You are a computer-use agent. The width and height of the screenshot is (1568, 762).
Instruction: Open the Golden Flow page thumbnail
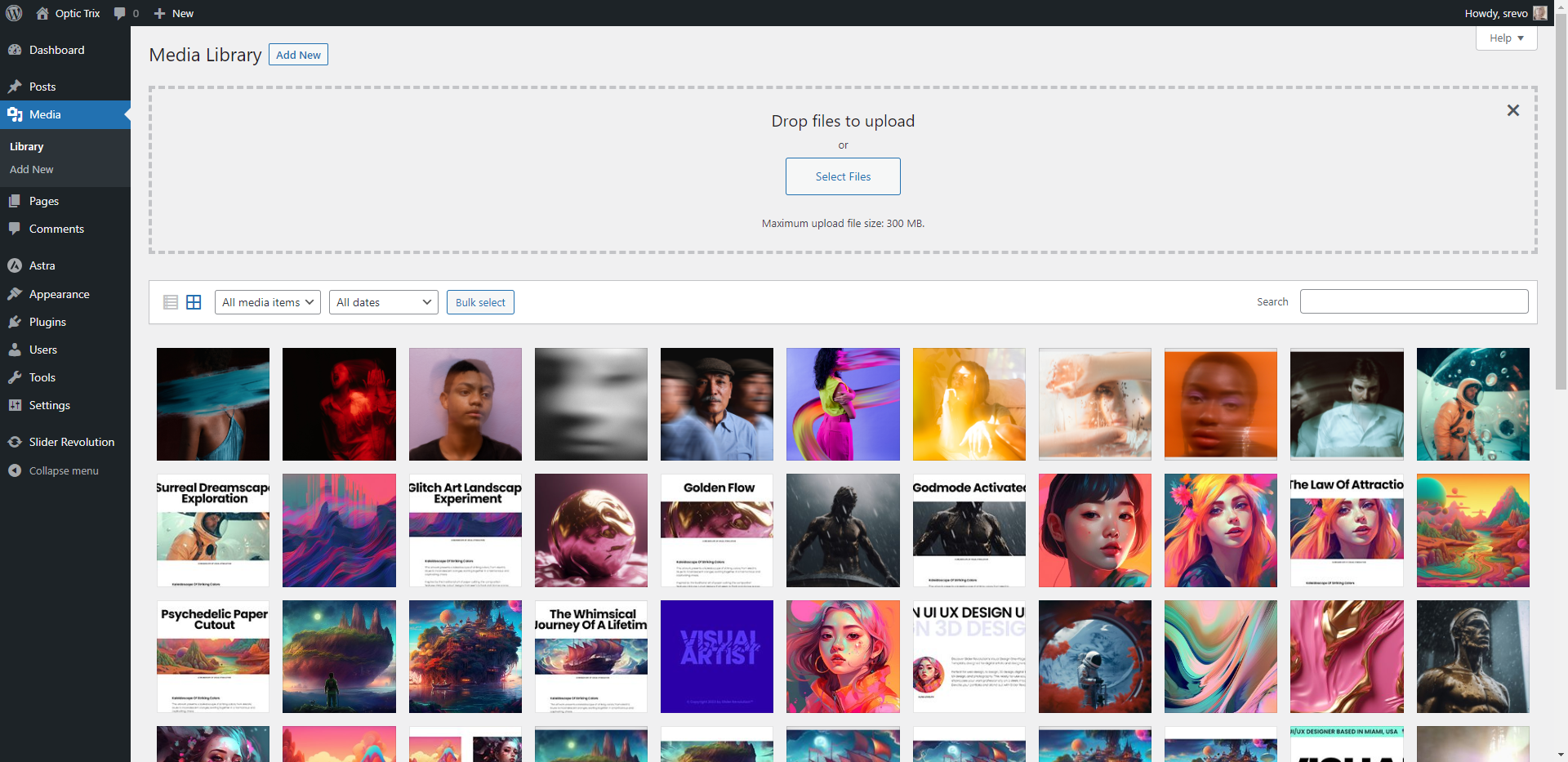tap(717, 530)
